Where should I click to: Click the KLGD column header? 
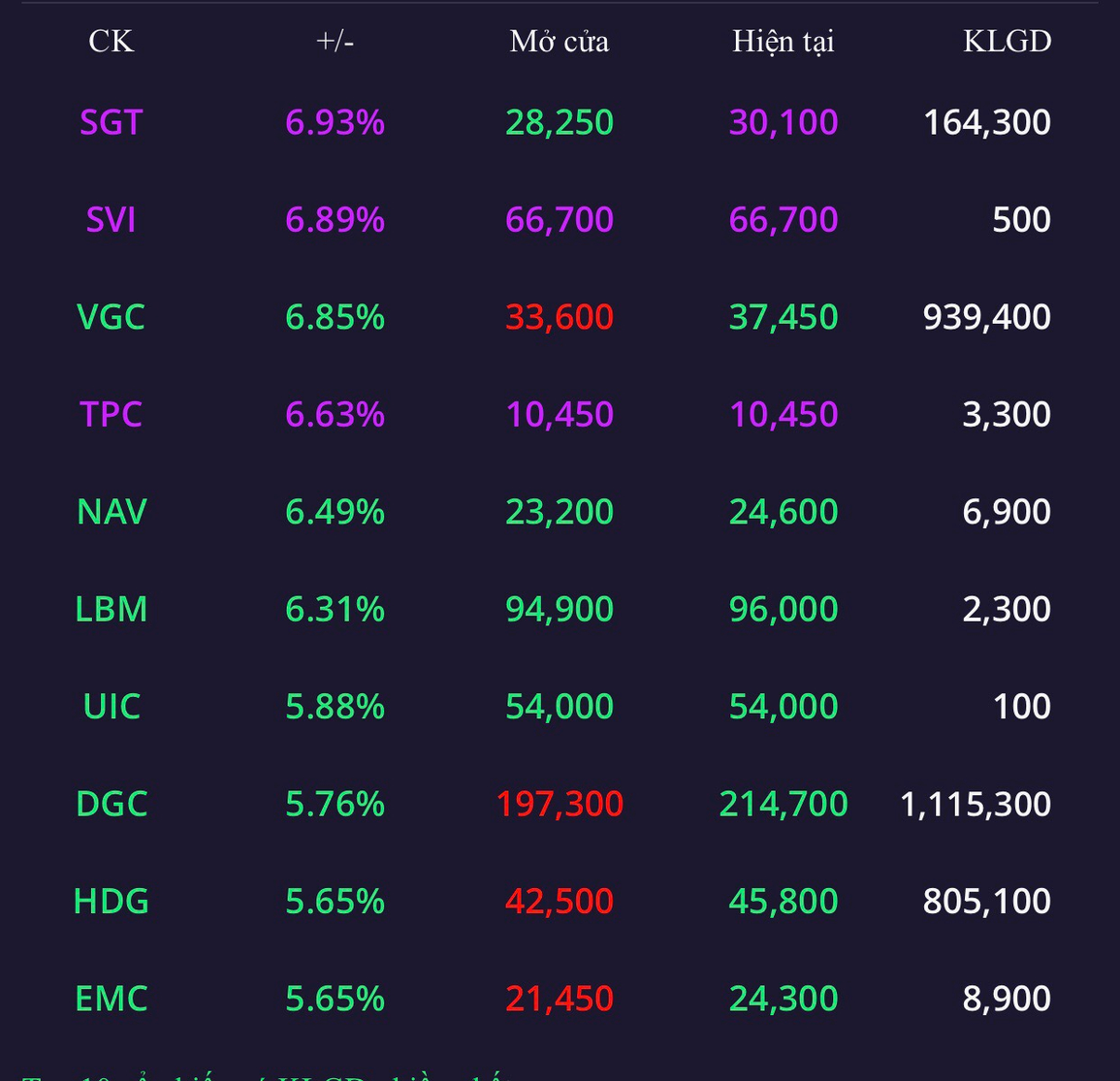(1007, 41)
